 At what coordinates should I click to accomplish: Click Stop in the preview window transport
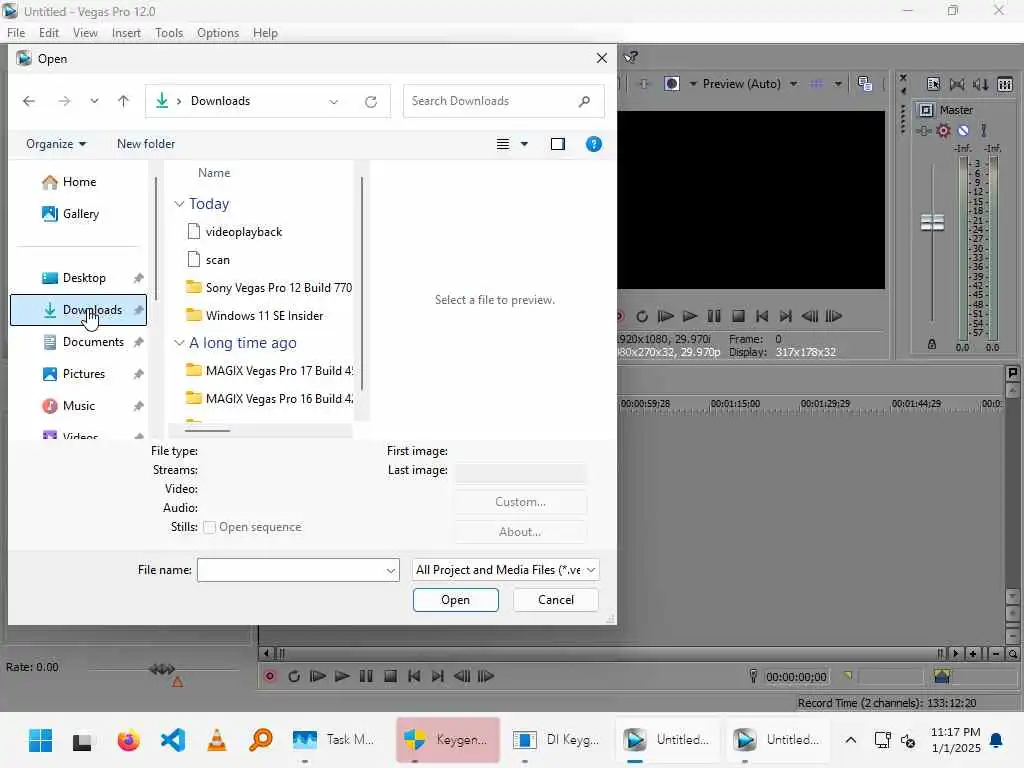pyautogui.click(x=738, y=317)
